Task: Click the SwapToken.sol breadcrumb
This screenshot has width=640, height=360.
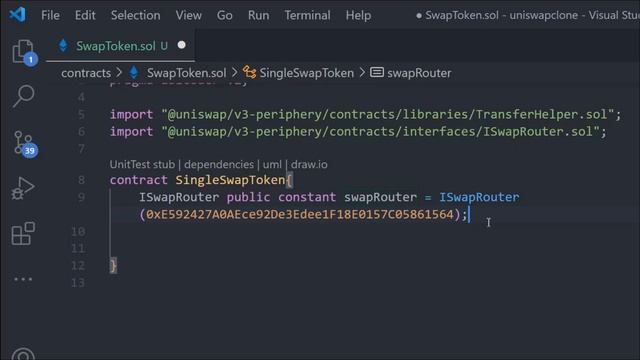Action: pos(186,73)
